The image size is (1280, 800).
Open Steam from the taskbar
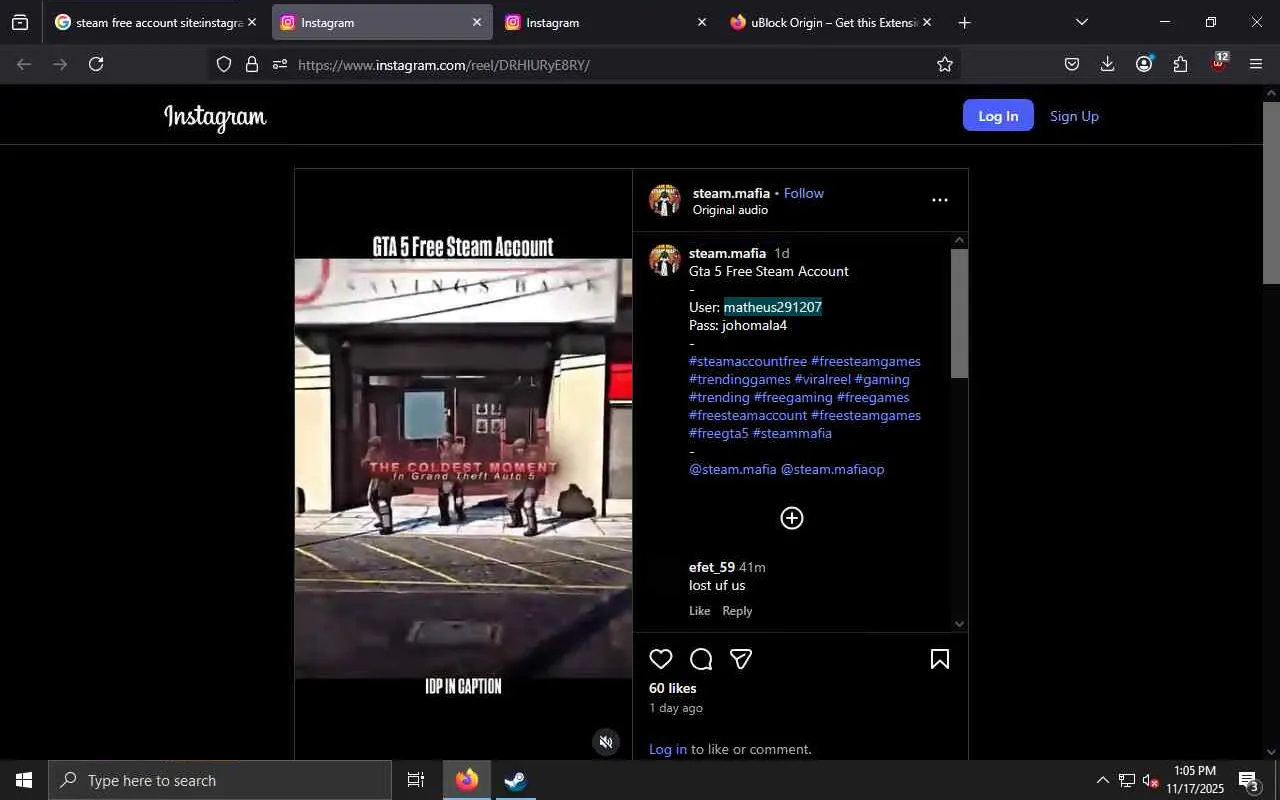pyautogui.click(x=515, y=780)
